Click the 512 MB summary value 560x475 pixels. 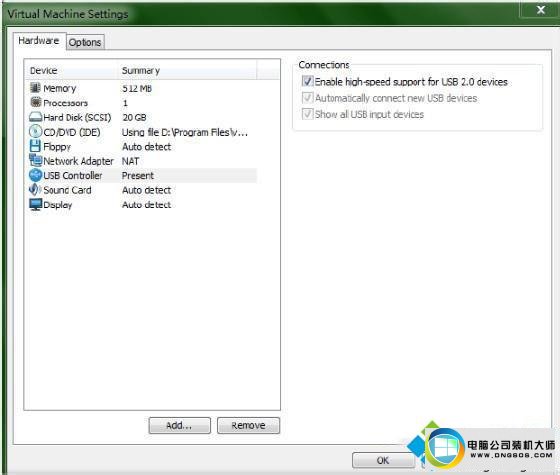(137, 88)
